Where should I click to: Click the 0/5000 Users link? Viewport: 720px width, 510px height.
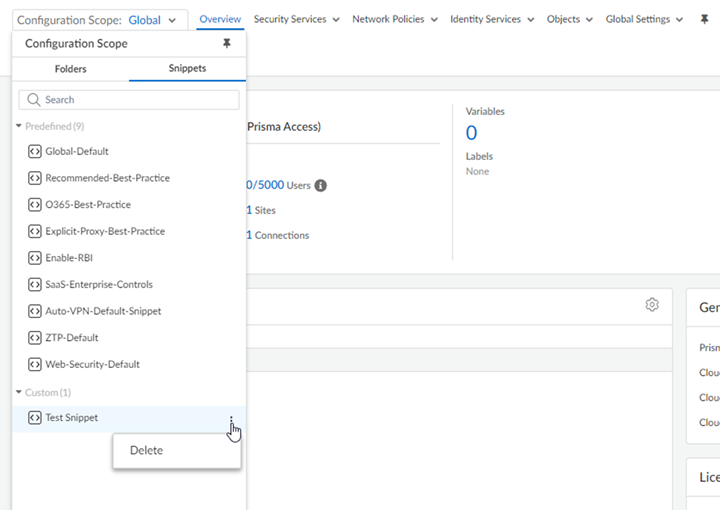coord(264,185)
